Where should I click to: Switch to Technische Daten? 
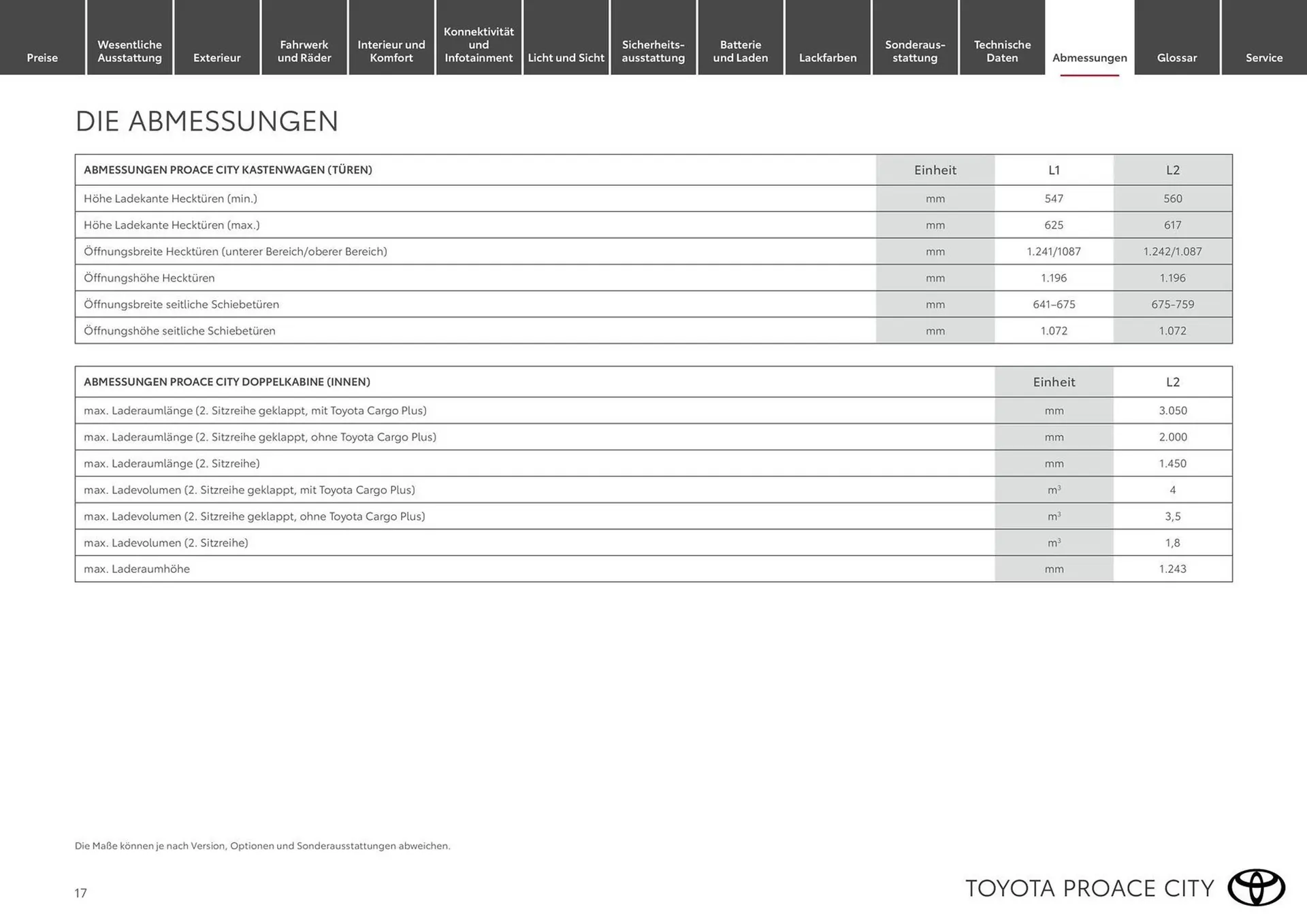1002,51
